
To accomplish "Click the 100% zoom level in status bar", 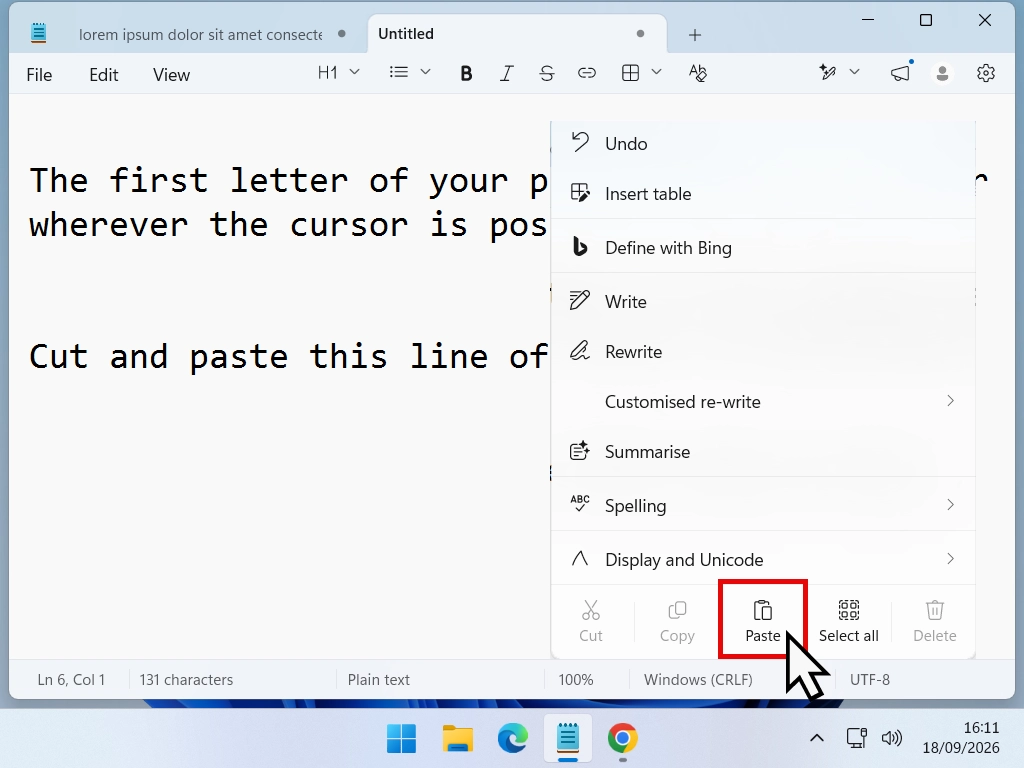I will pos(575,680).
